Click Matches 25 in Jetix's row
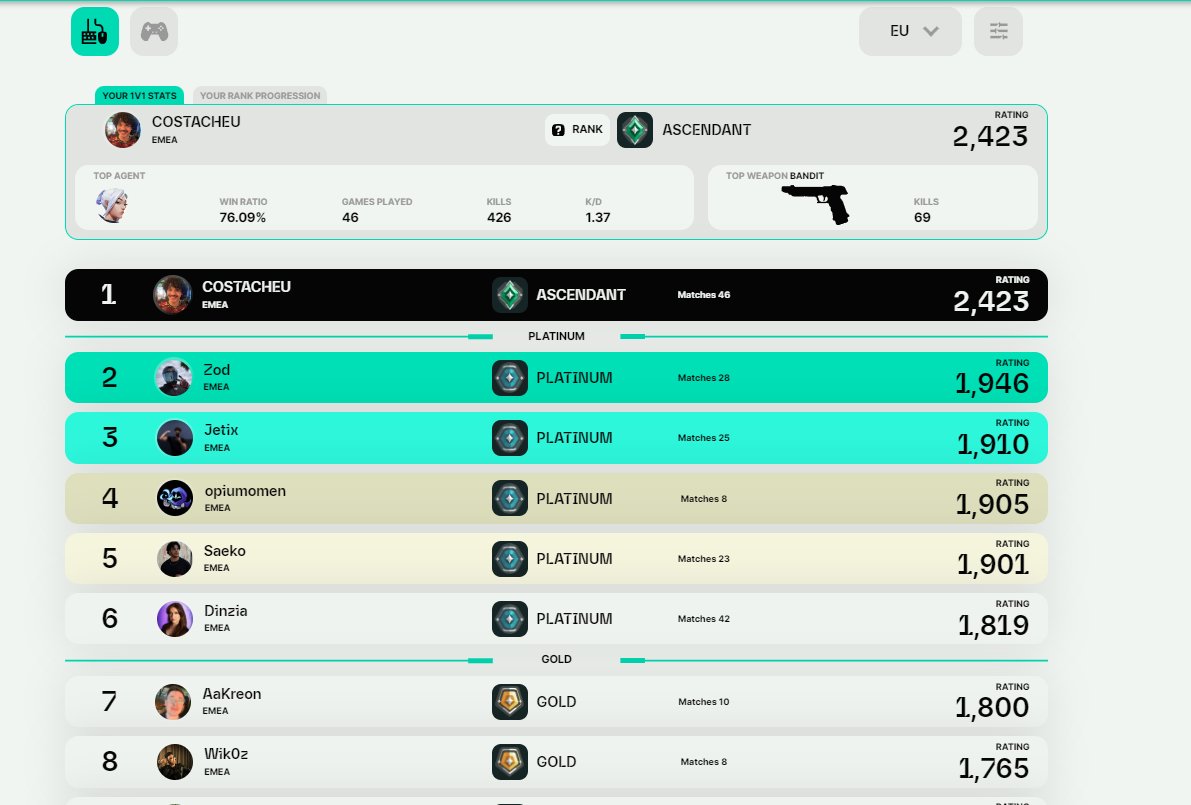Viewport: 1191px width, 805px height. (x=703, y=438)
